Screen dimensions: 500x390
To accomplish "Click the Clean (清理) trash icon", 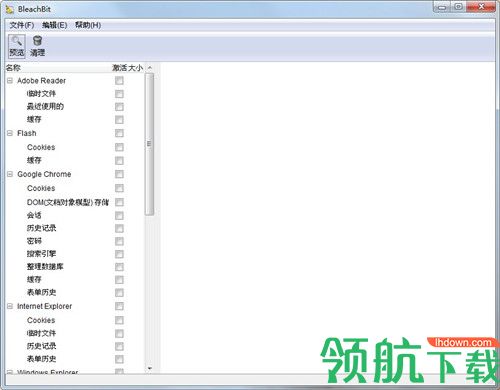I will click(37, 41).
